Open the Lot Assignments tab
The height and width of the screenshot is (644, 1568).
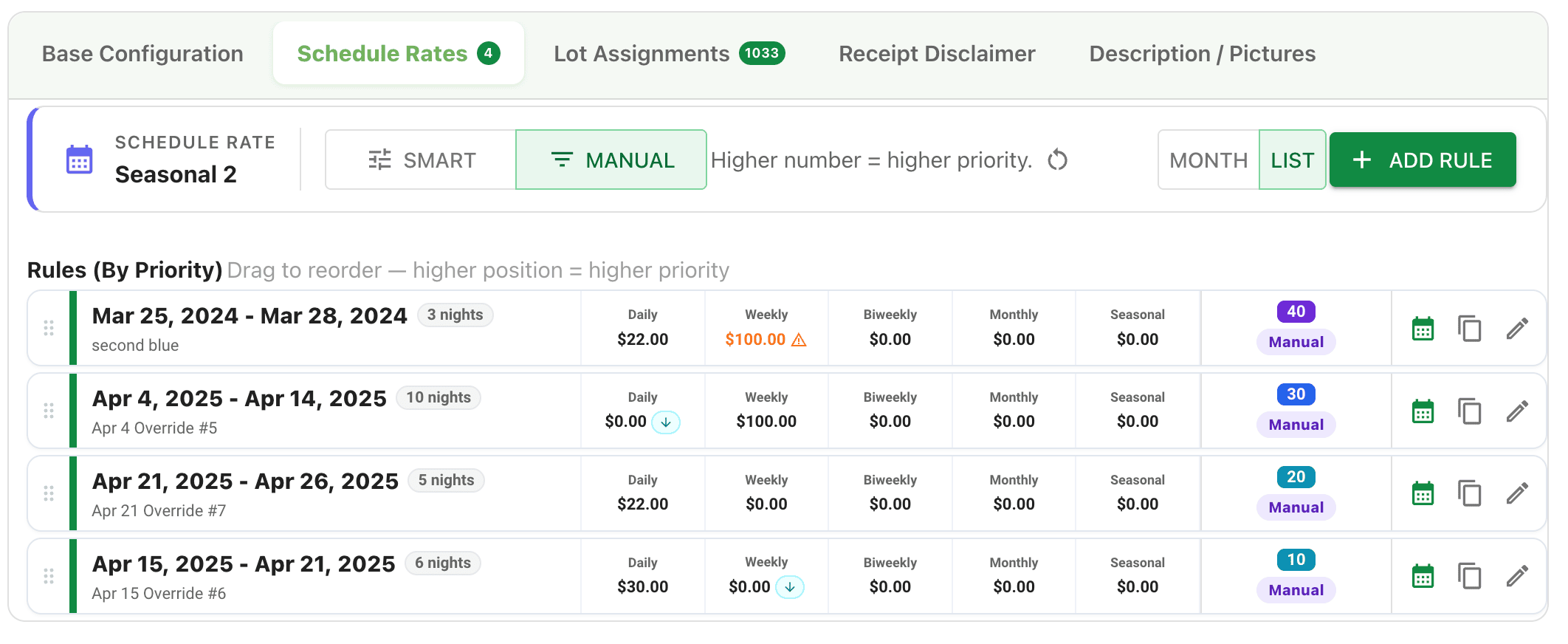[670, 53]
